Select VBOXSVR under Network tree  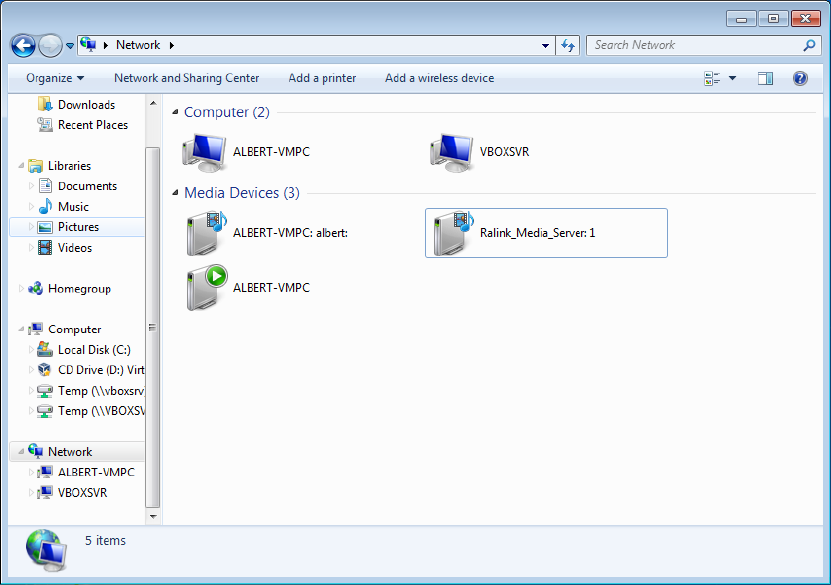[73, 493]
